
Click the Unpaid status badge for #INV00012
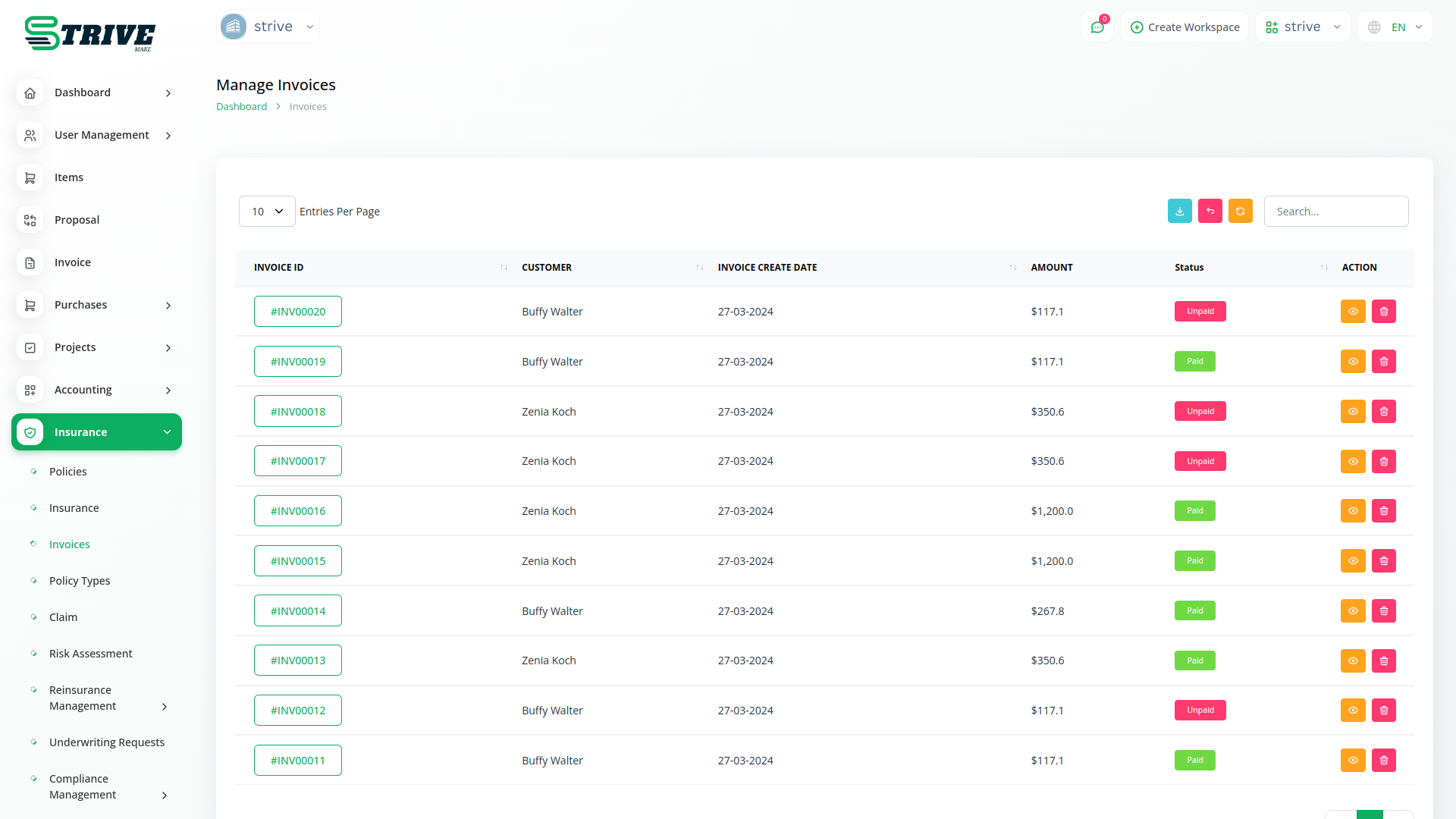[x=1200, y=711]
